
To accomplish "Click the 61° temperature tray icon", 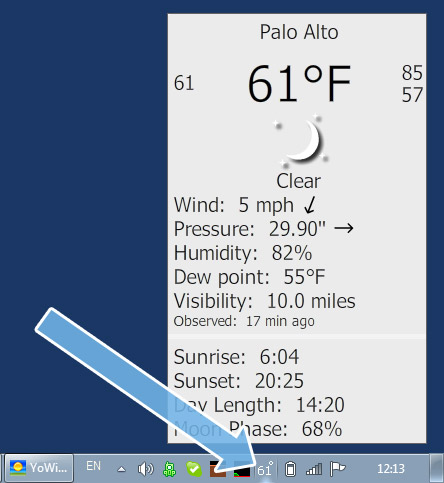I will tap(265, 469).
